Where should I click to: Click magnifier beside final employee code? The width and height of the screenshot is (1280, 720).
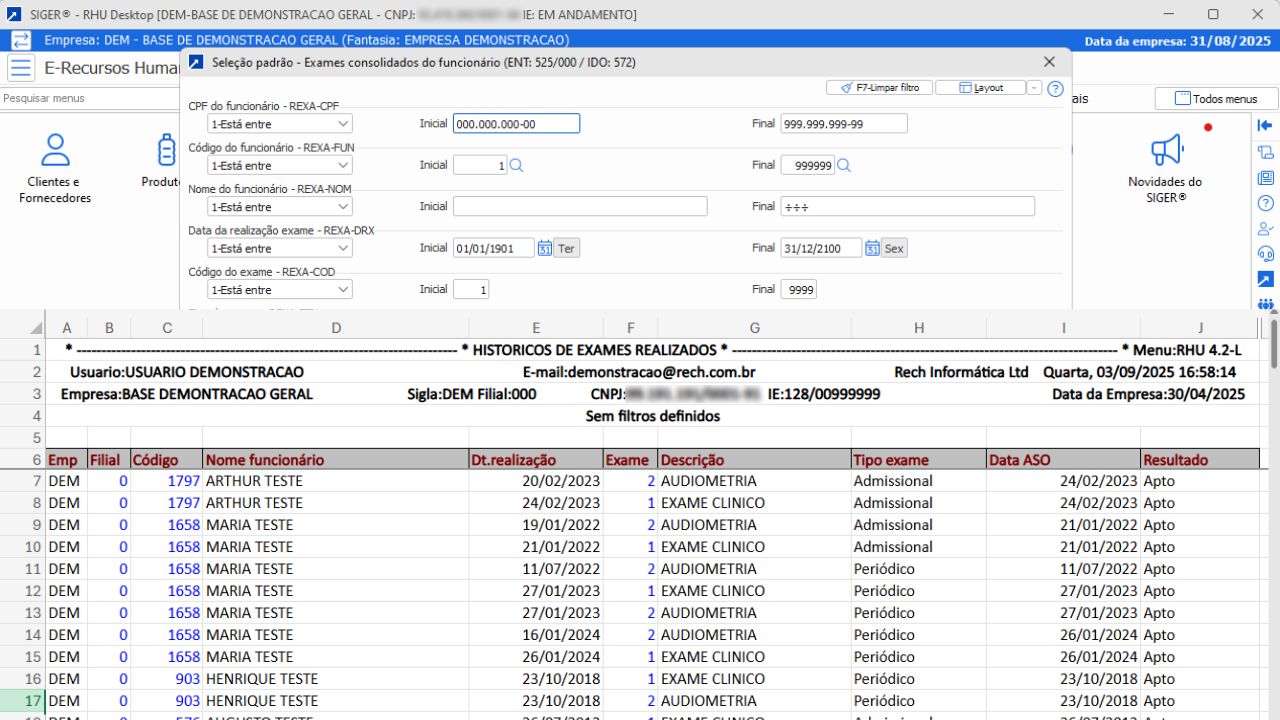tap(844, 166)
